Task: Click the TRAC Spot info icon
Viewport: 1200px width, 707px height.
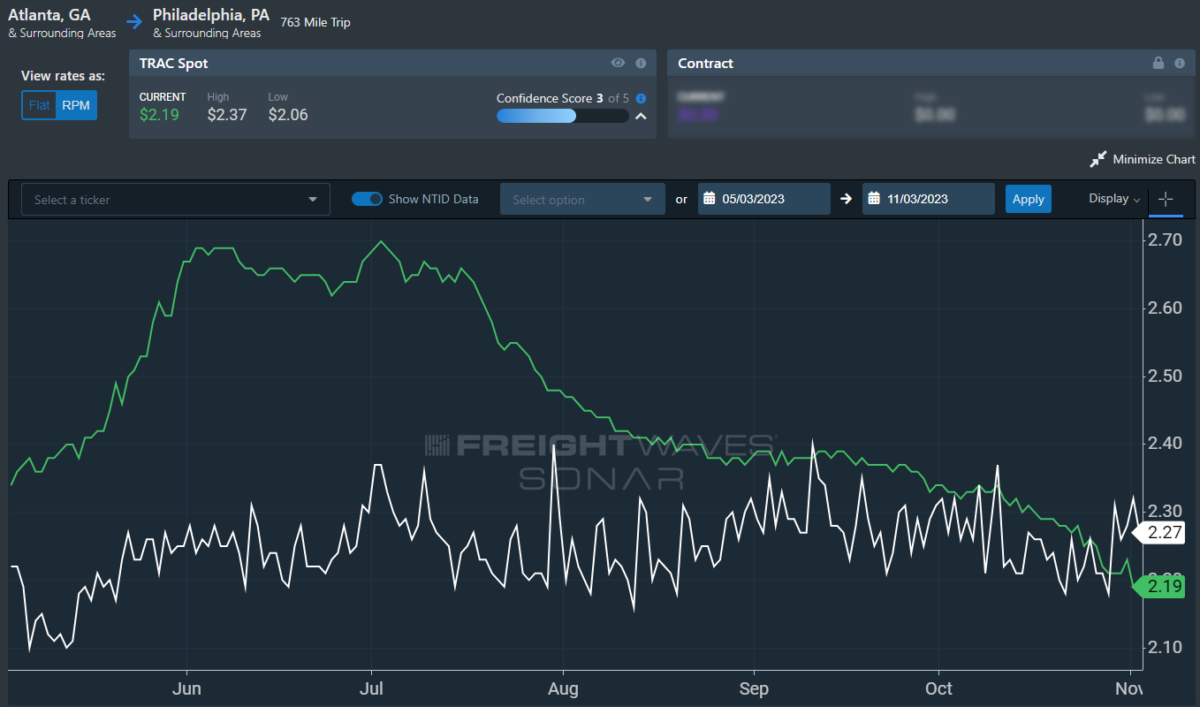Action: 641,63
